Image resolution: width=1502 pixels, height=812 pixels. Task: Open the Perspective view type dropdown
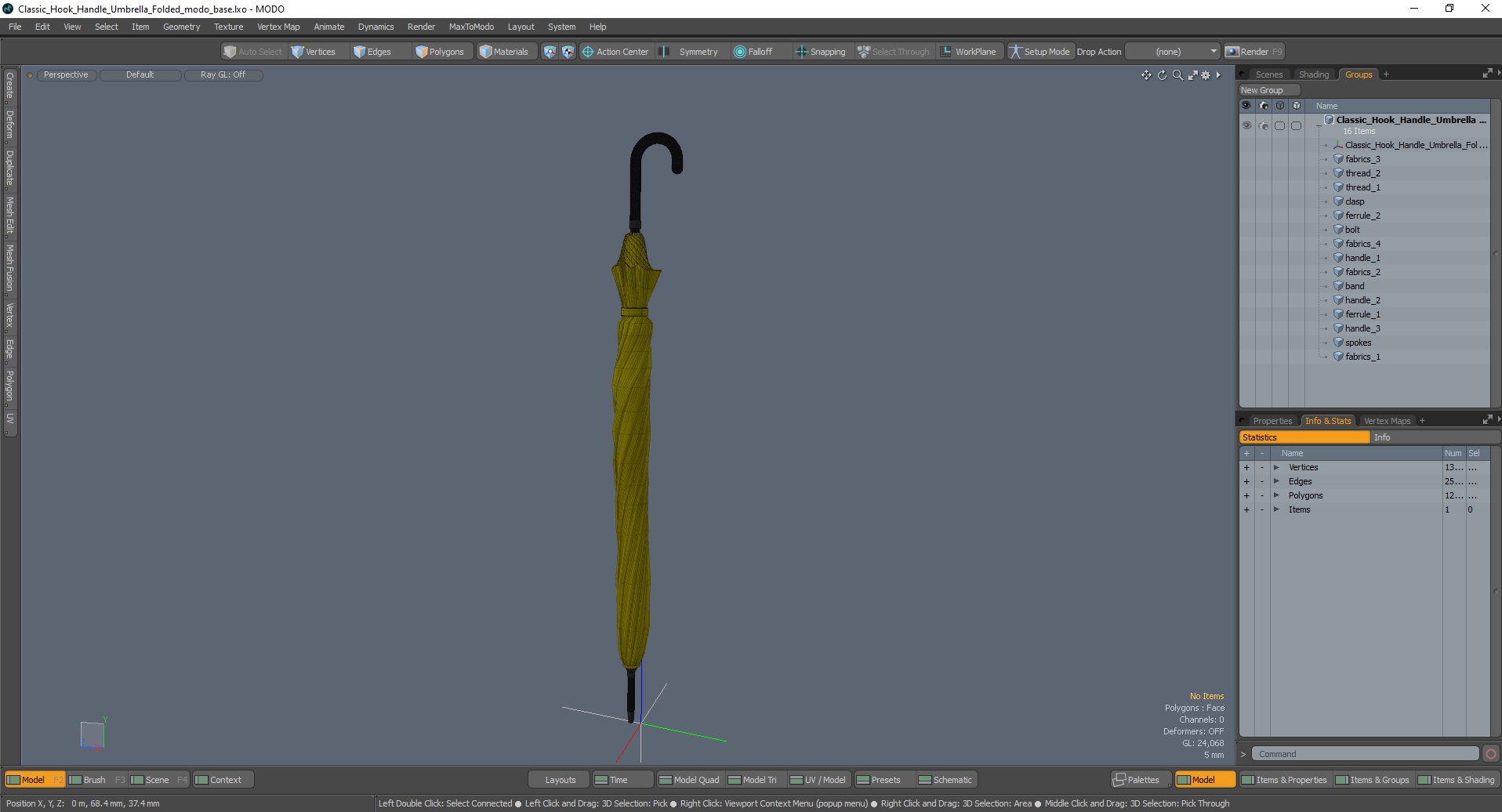(x=66, y=75)
